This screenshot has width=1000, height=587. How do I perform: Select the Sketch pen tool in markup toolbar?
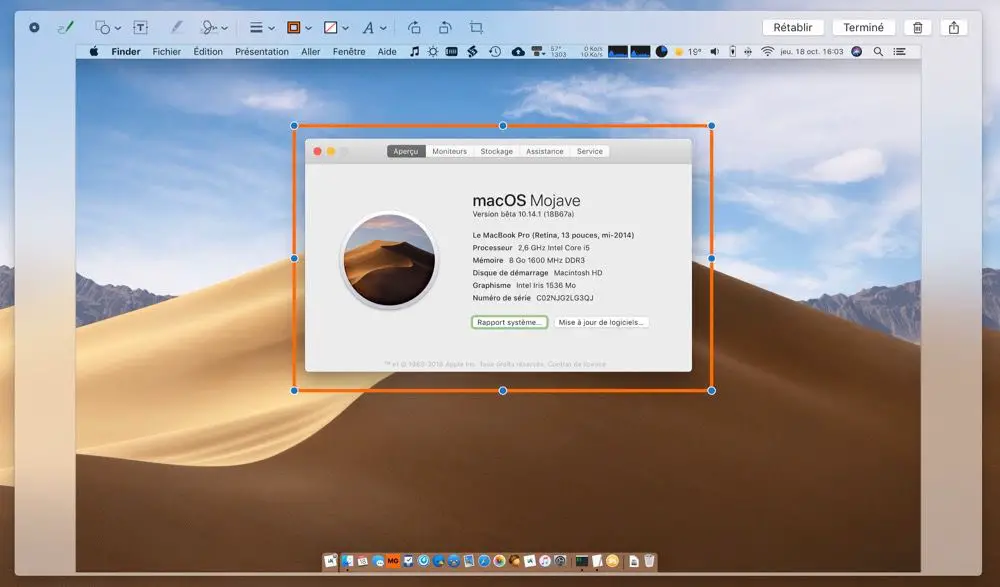[x=65, y=27]
